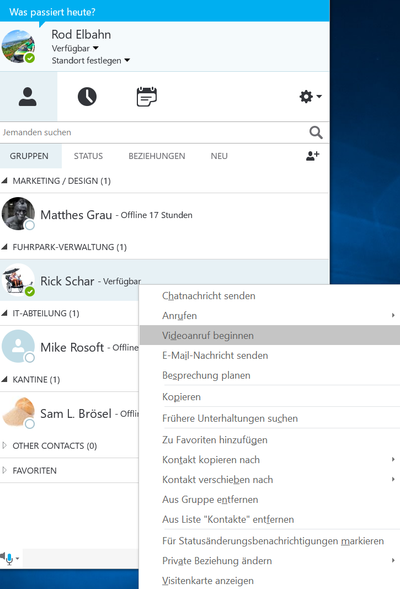Select the Mike Rosoft contact name
The width and height of the screenshot is (400, 589).
pyautogui.click(x=72, y=347)
